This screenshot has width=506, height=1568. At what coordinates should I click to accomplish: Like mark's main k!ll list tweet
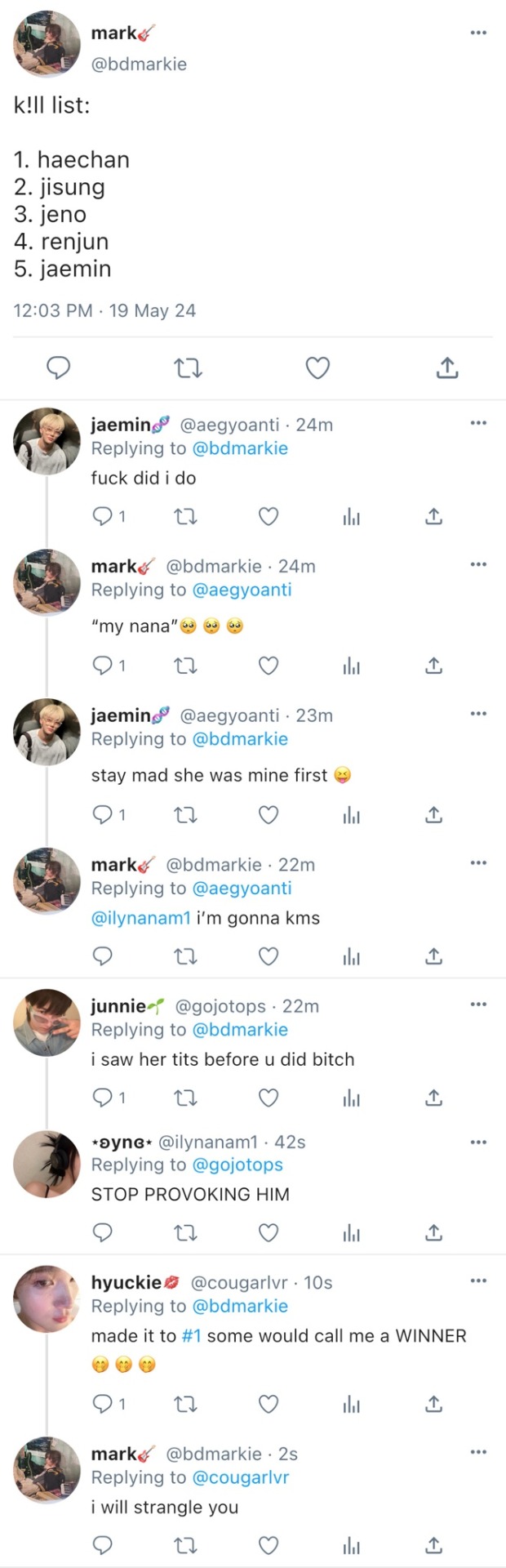click(x=317, y=368)
